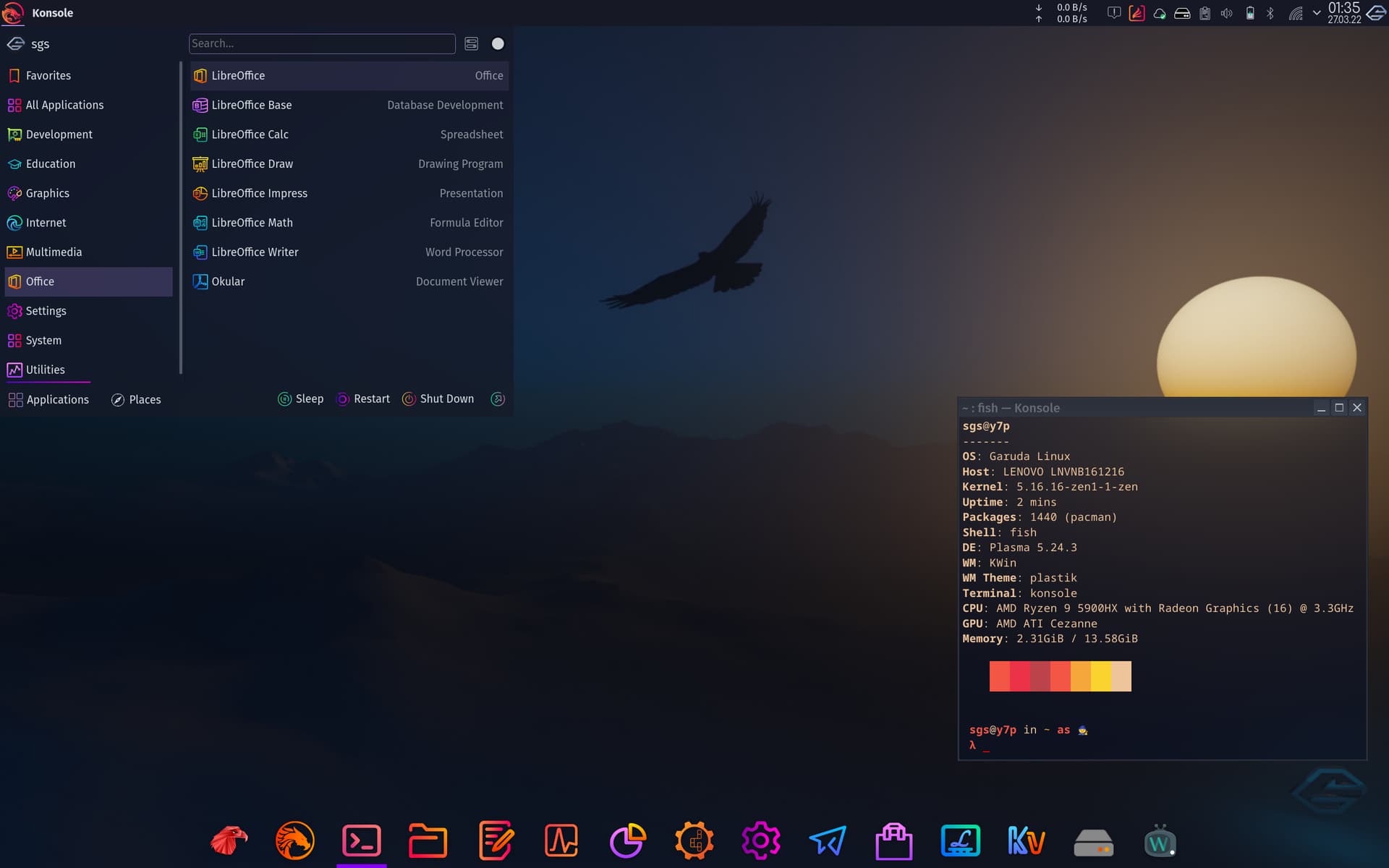
Task: Open notifications icon in the system tray
Action: pos(1114,13)
